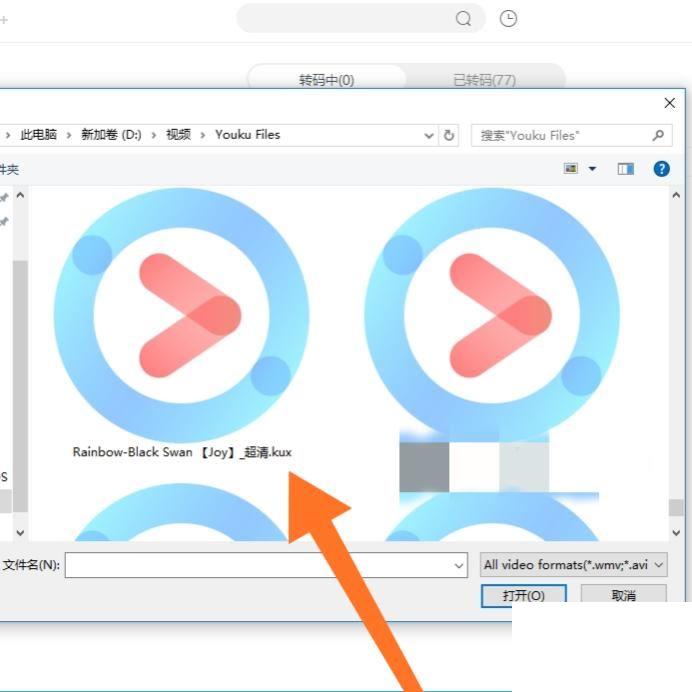Expand the chevron after 此电脑 in the path
Screen dimensions: 692x692
69,135
